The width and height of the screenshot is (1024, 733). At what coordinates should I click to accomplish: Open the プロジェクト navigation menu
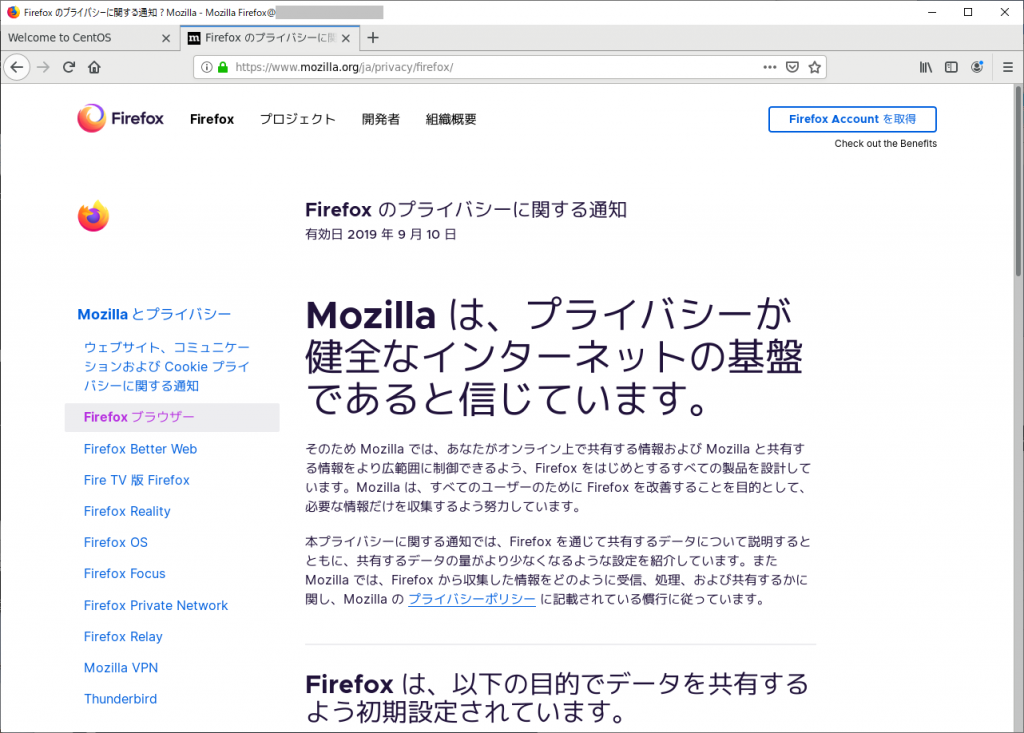click(x=298, y=119)
